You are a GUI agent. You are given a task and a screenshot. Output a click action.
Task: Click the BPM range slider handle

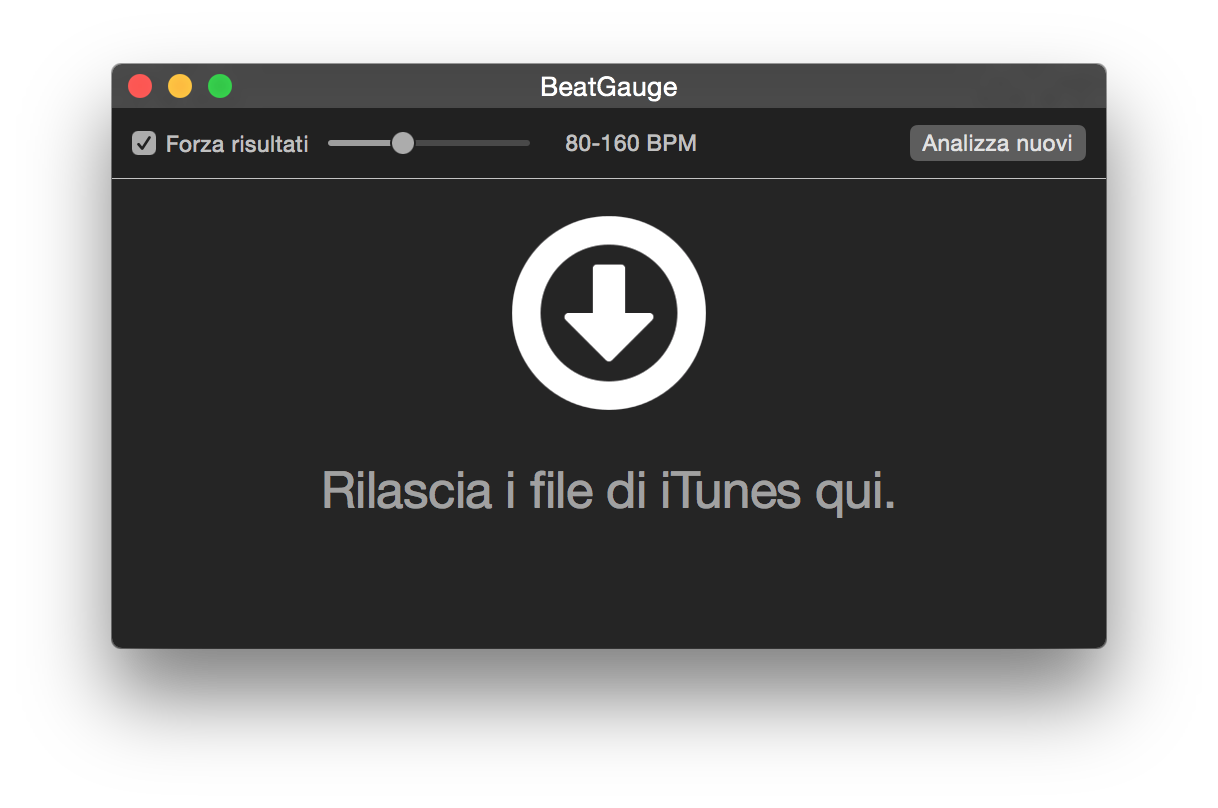[x=402, y=143]
